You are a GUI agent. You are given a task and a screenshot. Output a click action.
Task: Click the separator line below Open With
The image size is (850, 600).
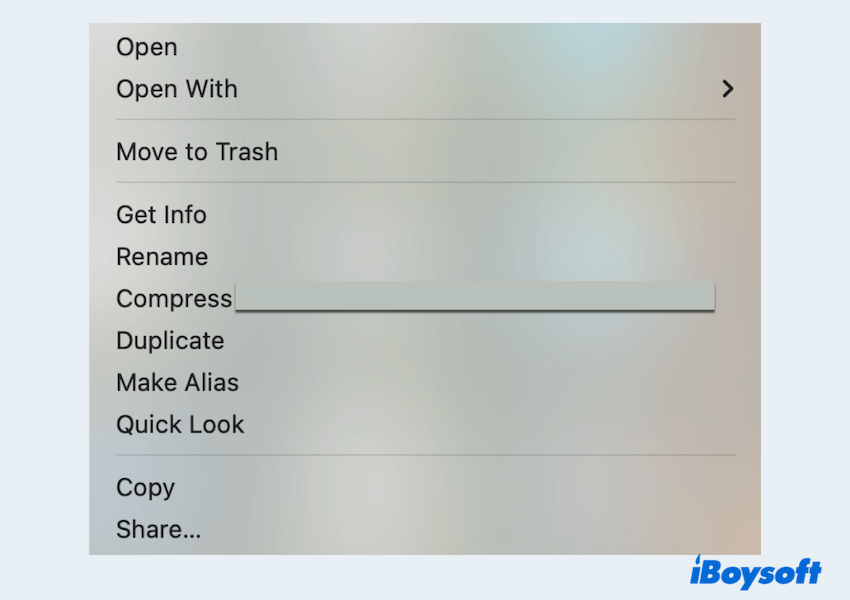(425, 120)
